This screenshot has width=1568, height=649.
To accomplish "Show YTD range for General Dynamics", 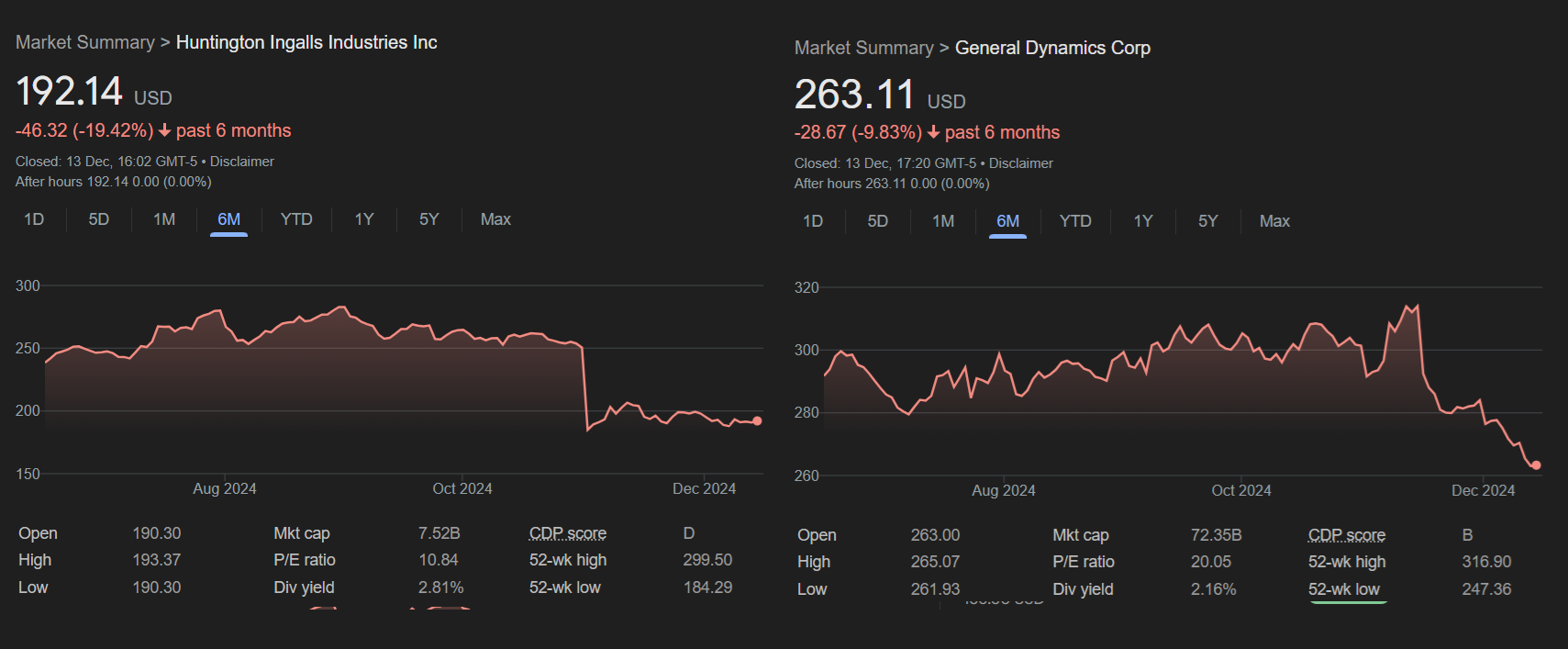I will (x=1075, y=221).
